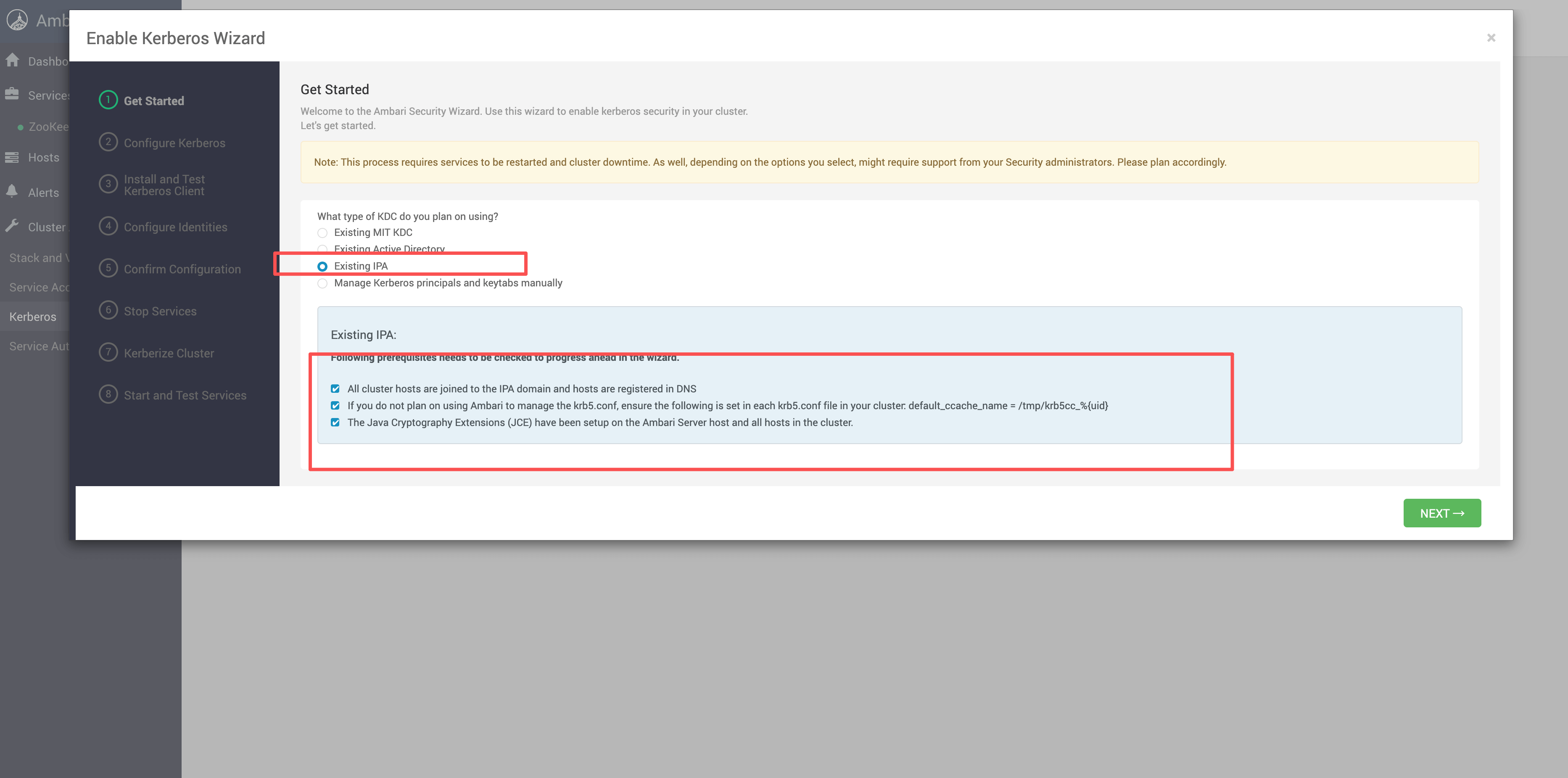The width and height of the screenshot is (1568, 778).
Task: Click the green NEXT button
Action: [1441, 513]
